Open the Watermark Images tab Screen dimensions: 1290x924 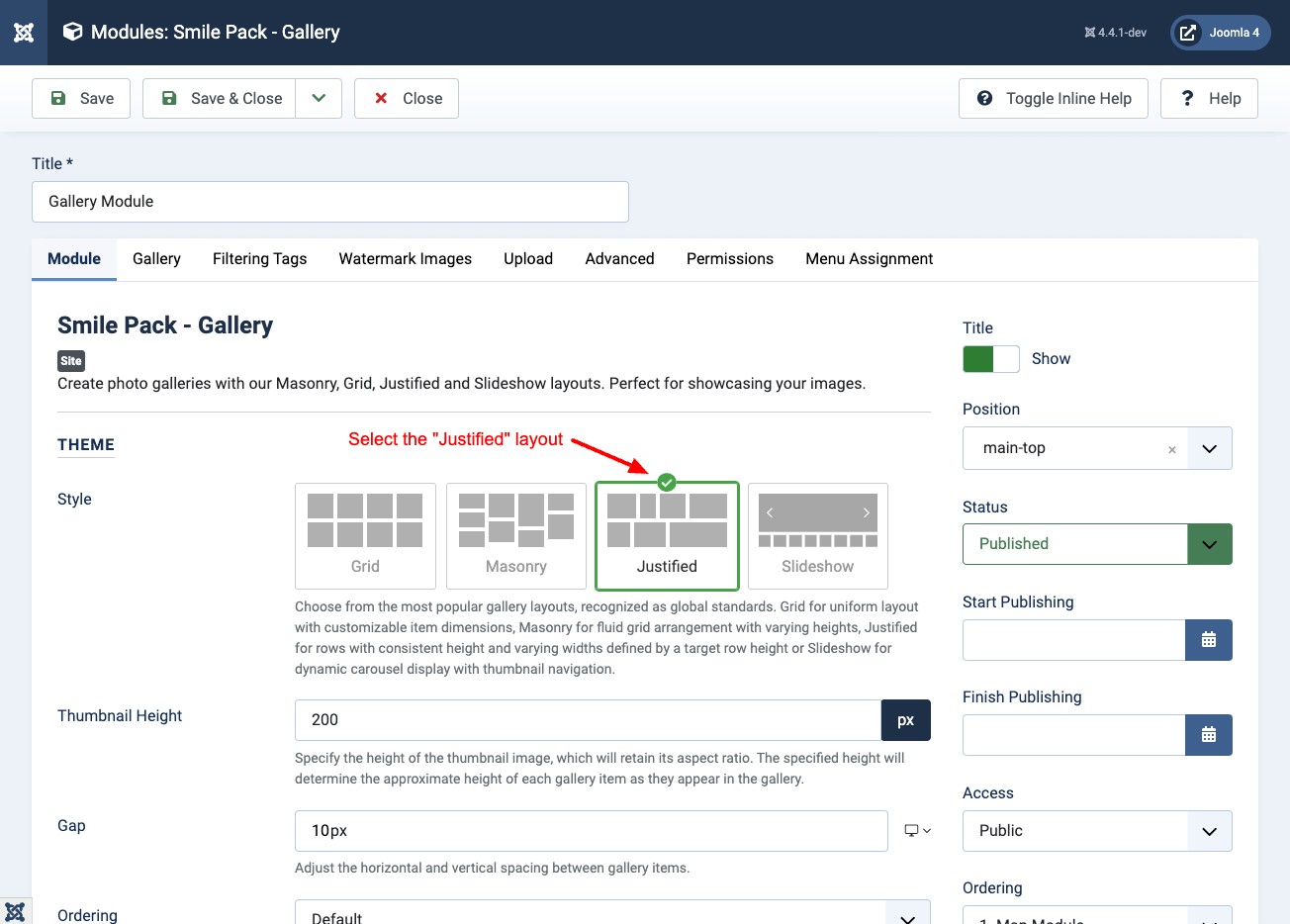(406, 258)
